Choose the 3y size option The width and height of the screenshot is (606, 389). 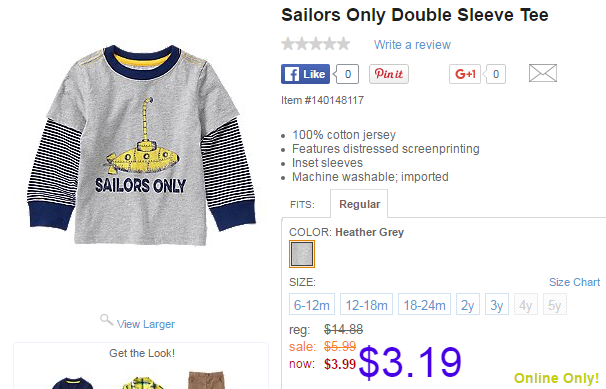(497, 304)
